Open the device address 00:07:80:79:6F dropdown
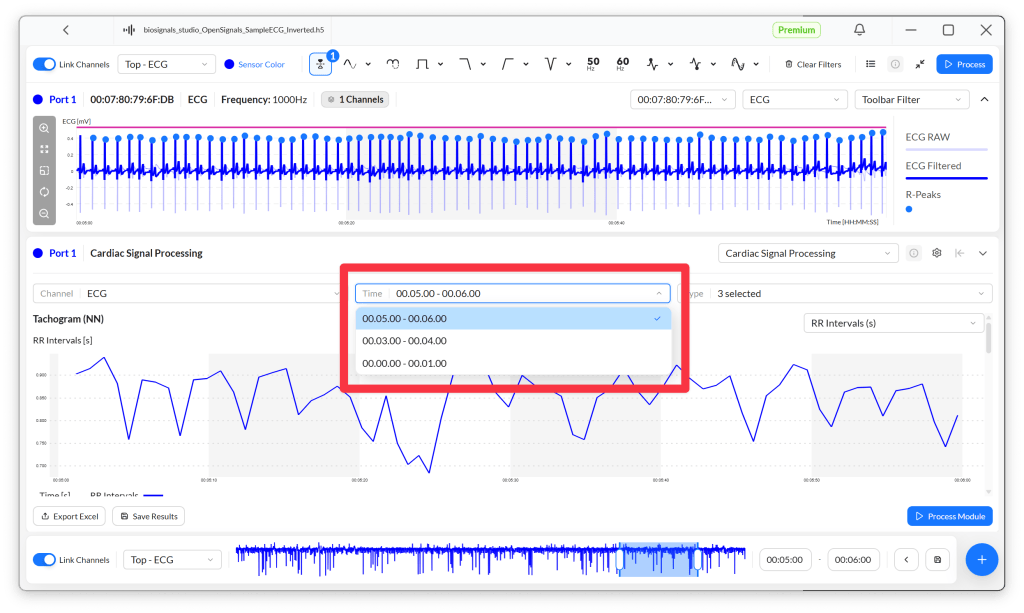The height and width of the screenshot is (613, 1024). [682, 99]
